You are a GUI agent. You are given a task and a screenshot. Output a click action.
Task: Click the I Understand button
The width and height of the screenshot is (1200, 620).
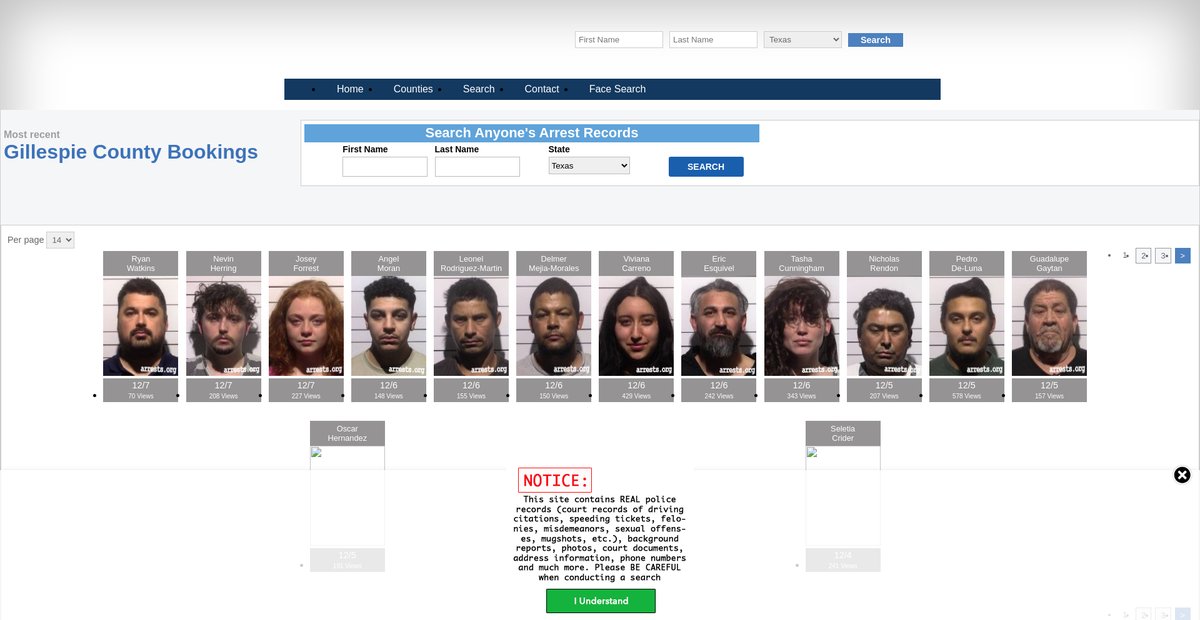(601, 601)
